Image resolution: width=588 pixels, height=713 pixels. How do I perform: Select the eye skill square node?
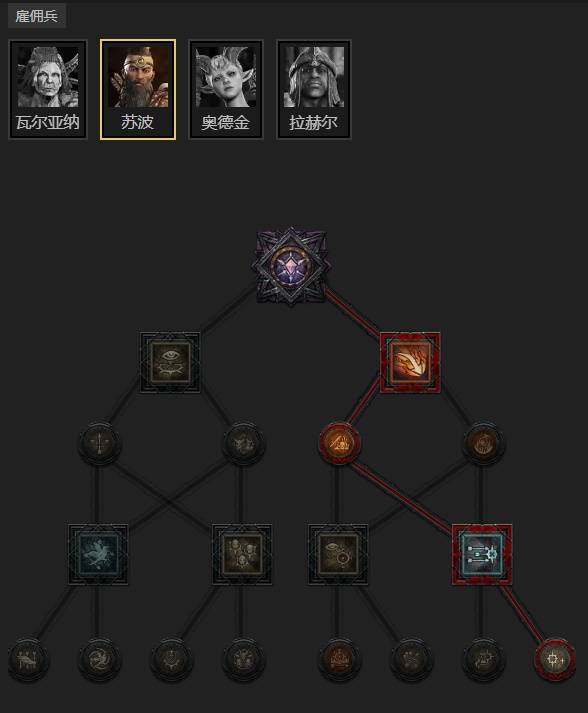[170, 362]
